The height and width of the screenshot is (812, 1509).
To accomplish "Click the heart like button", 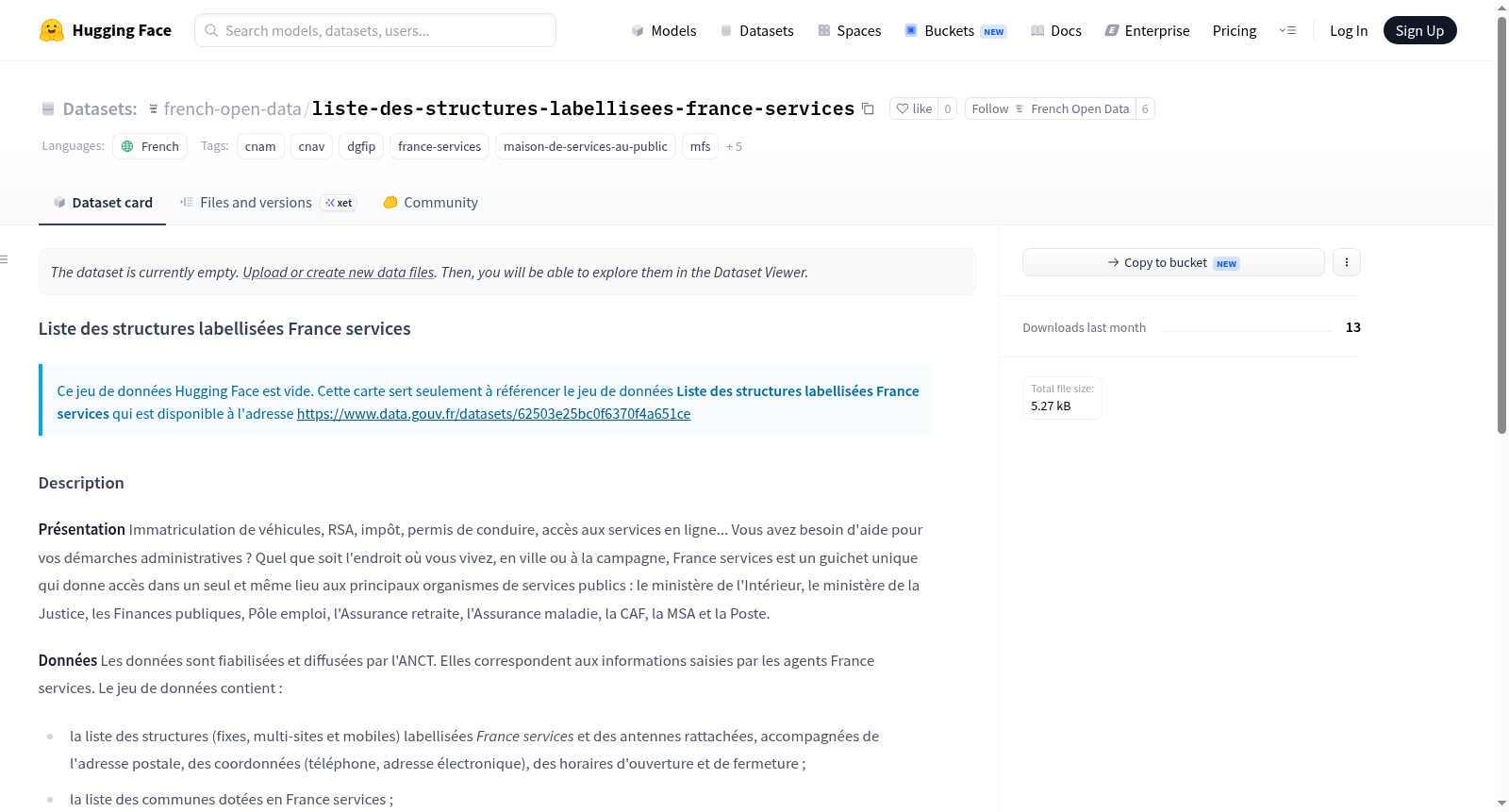I will coord(913,108).
